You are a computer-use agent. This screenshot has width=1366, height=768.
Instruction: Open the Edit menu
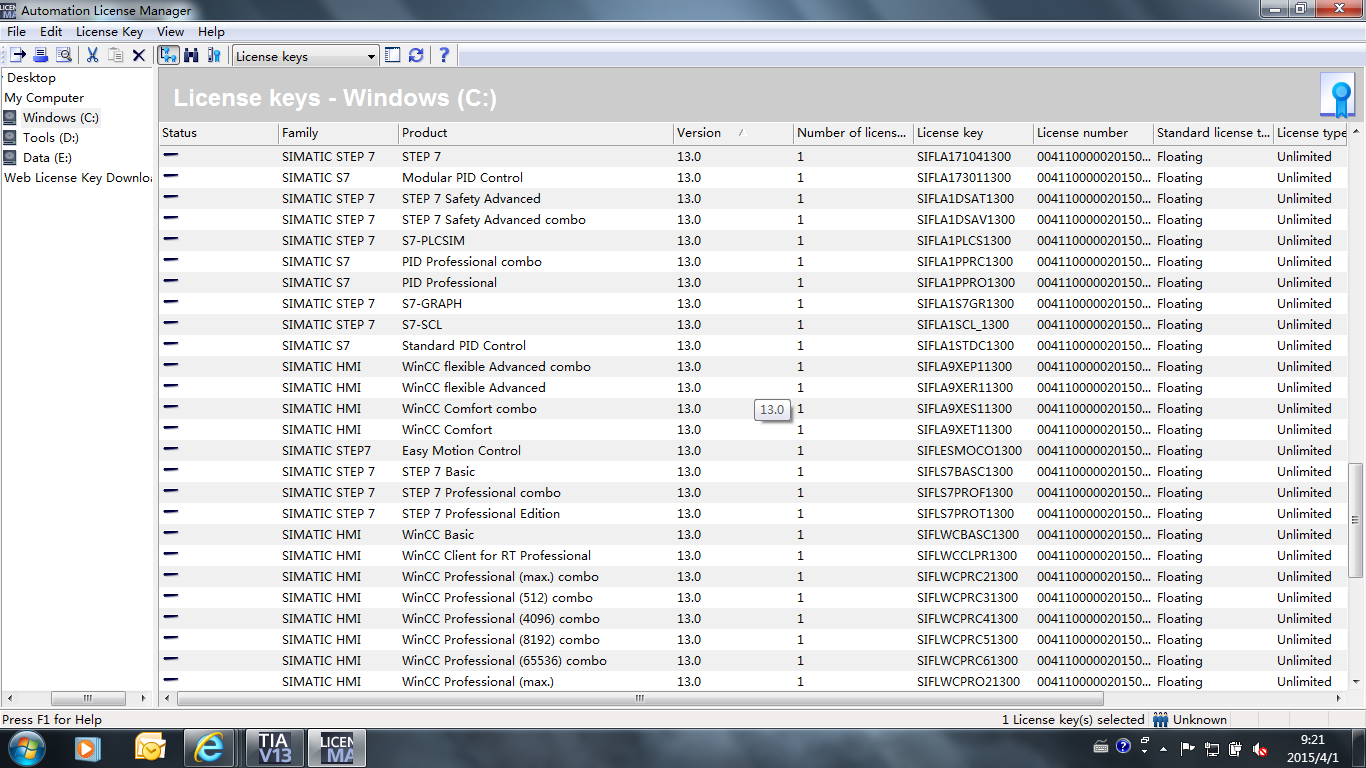pyautogui.click(x=51, y=32)
